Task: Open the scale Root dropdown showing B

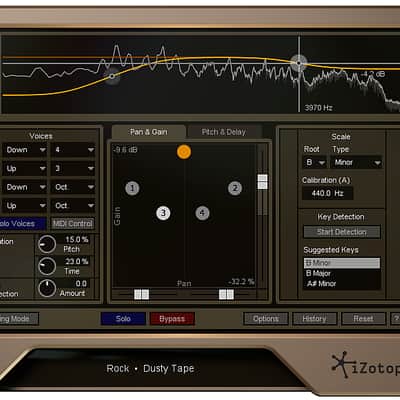Action: (x=315, y=163)
